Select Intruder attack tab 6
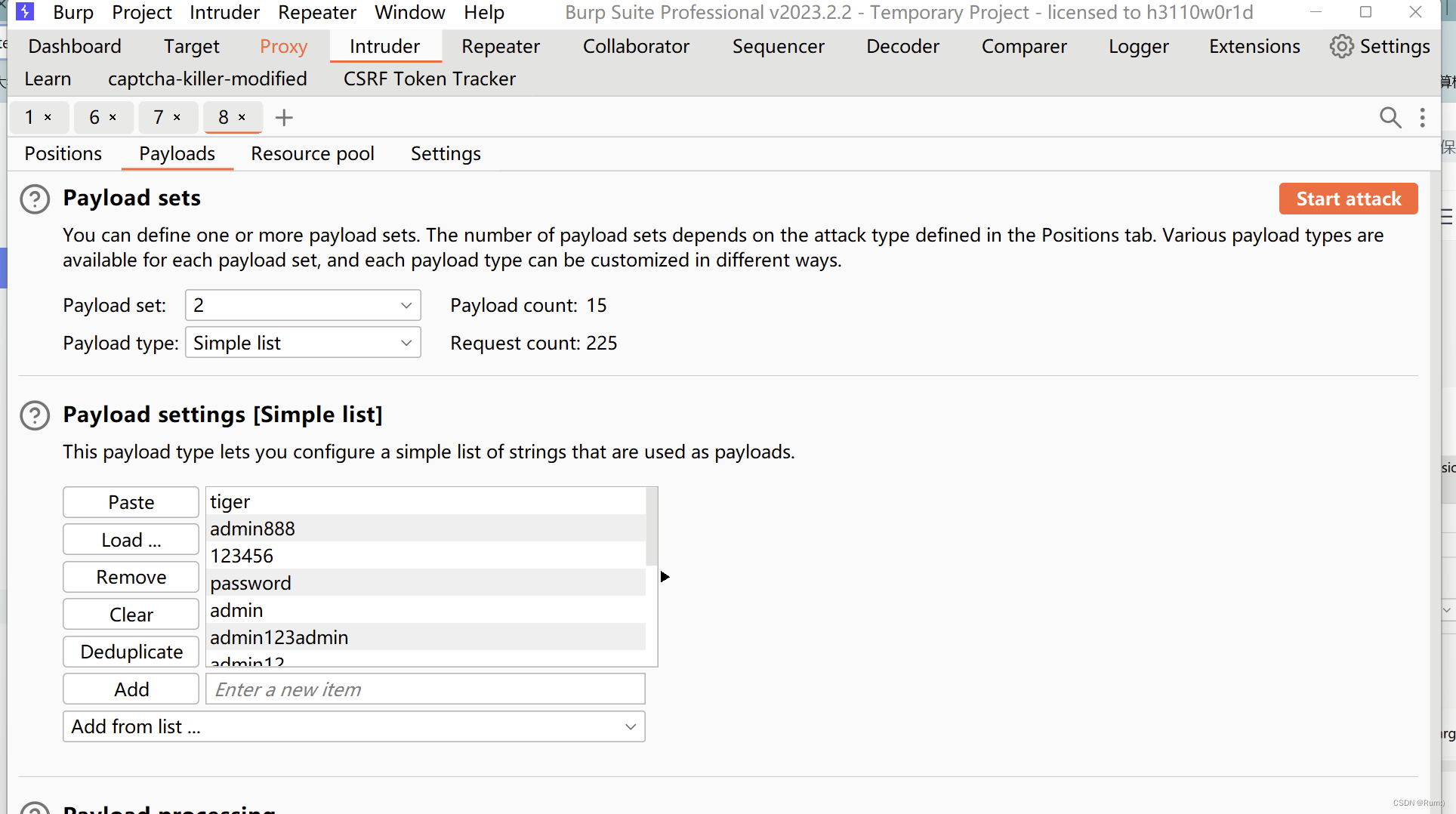This screenshot has height=814, width=1456. tap(94, 117)
